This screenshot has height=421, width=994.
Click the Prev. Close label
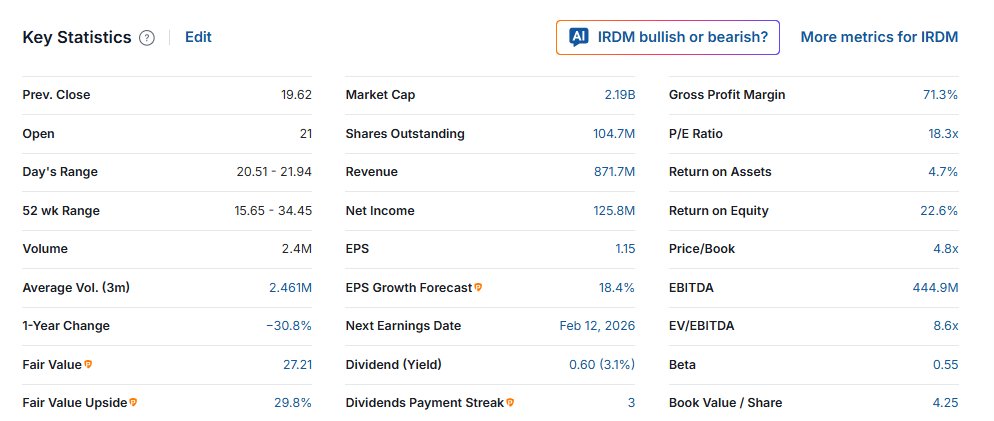point(56,95)
